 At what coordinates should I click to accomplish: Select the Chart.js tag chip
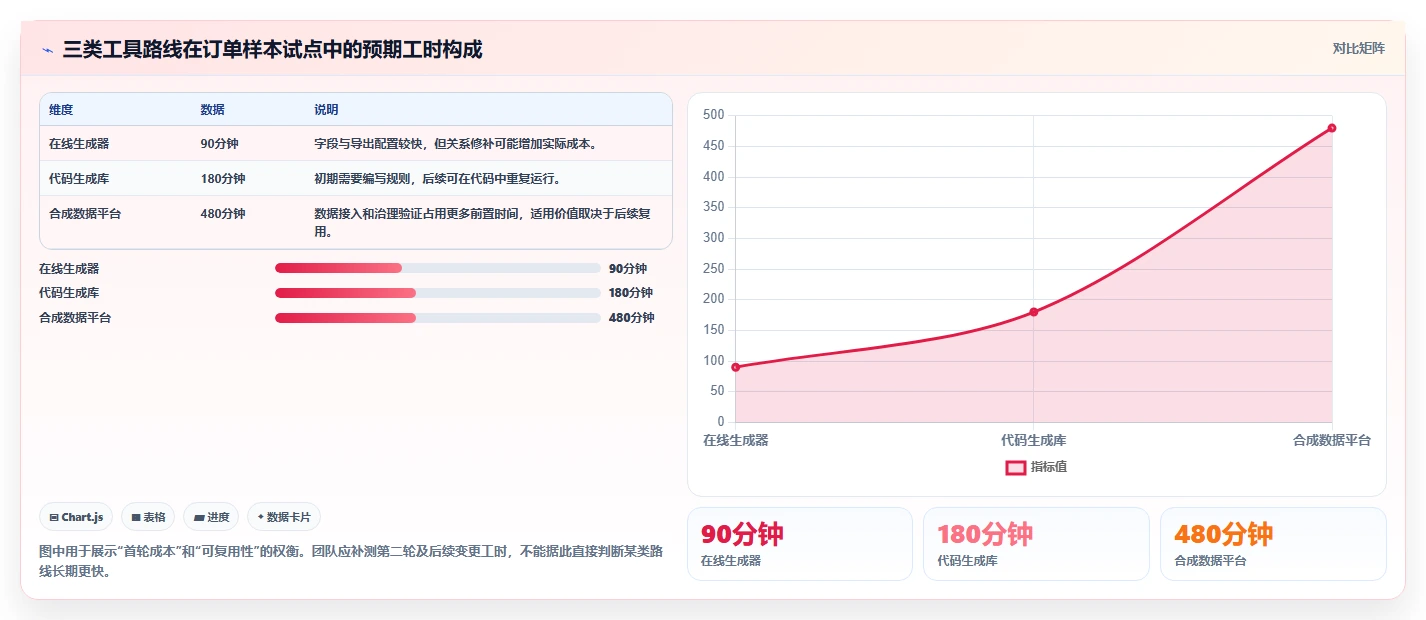(77, 517)
